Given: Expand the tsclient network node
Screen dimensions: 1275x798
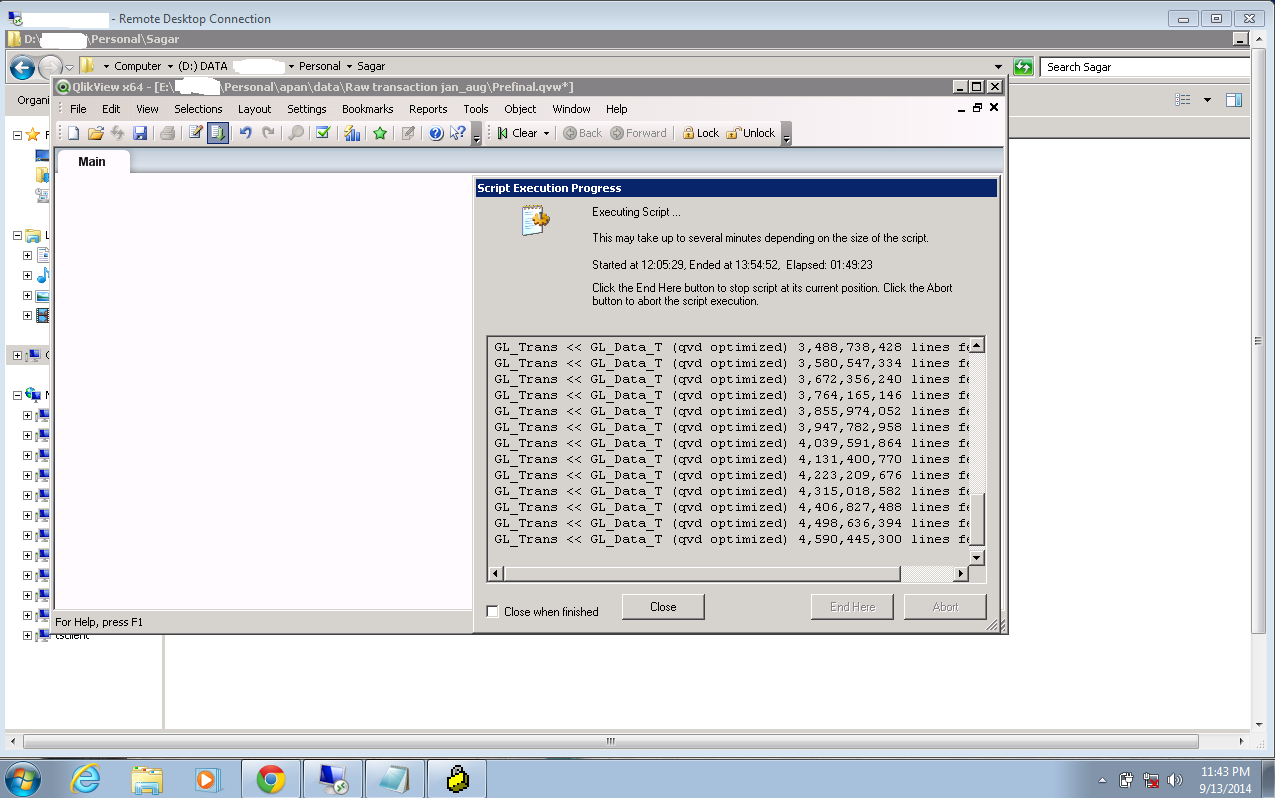Looking at the screenshot, I should coord(28,635).
